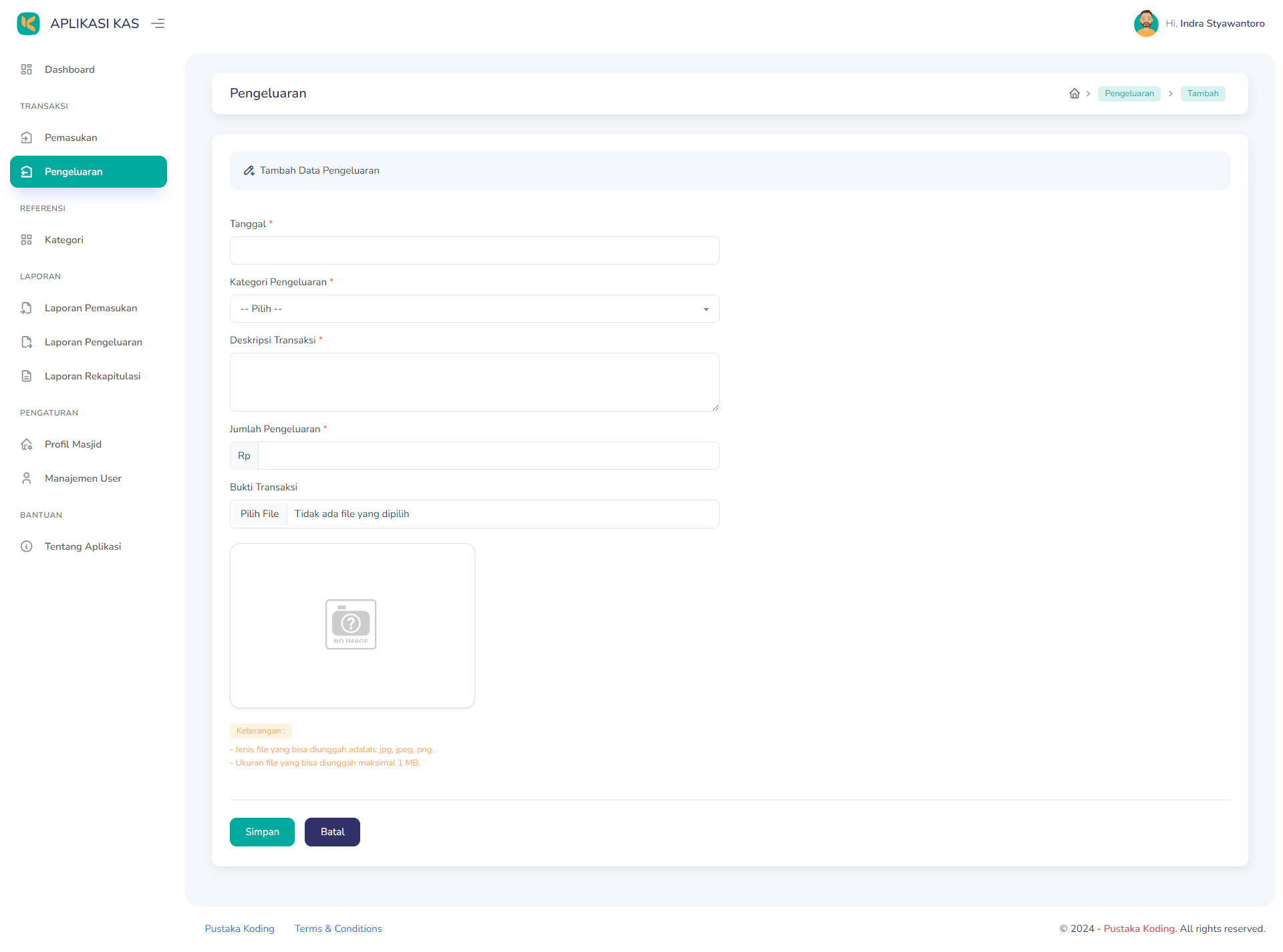Toggle the sidebar with the hamburger icon

click(x=158, y=23)
